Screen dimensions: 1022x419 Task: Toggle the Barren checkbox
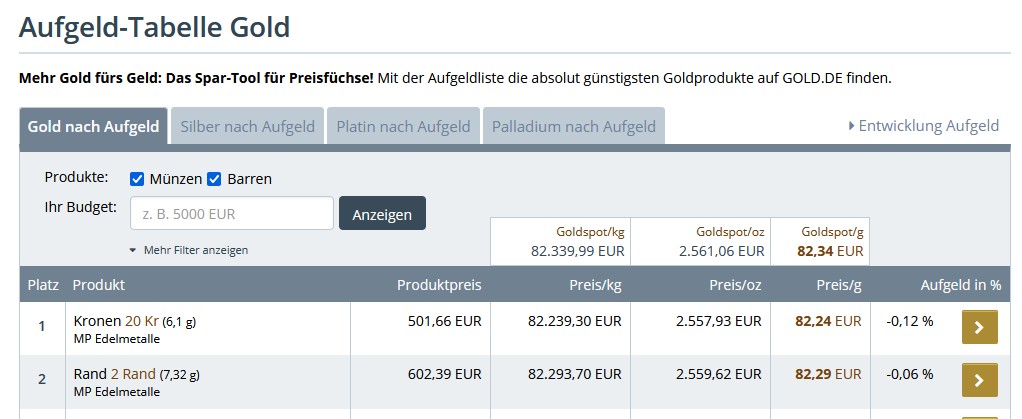pos(214,179)
